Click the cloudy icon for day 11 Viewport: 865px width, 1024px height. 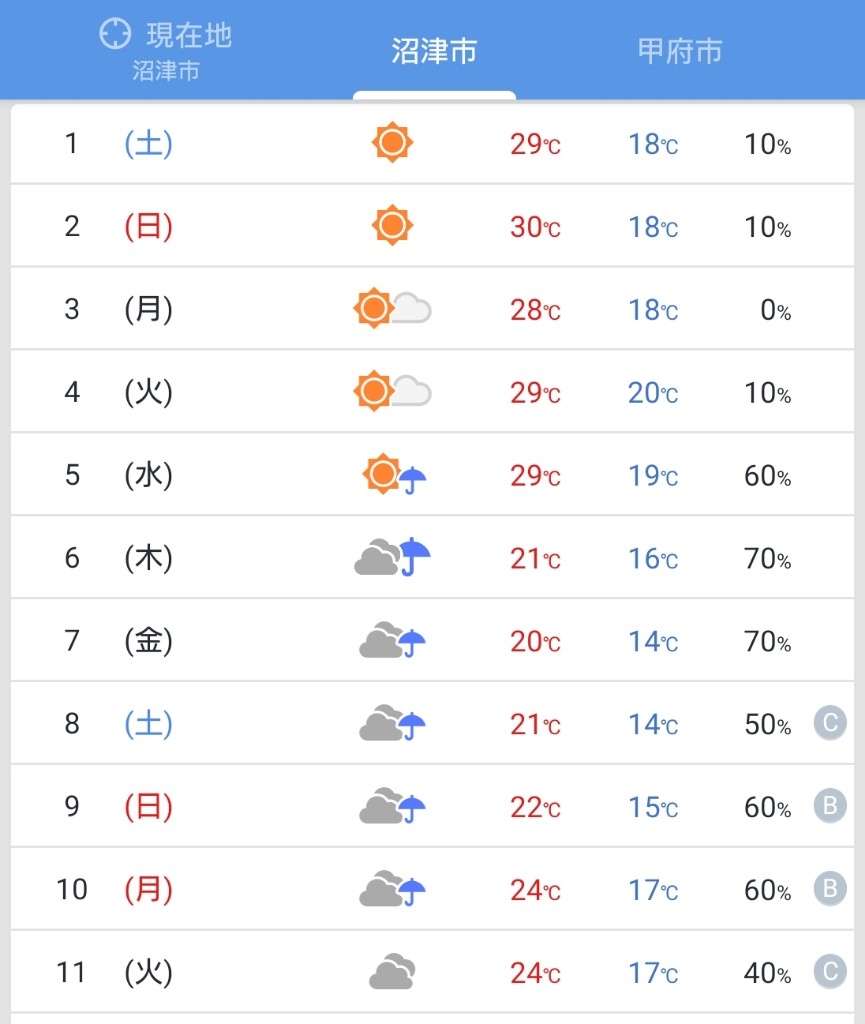[392, 972]
